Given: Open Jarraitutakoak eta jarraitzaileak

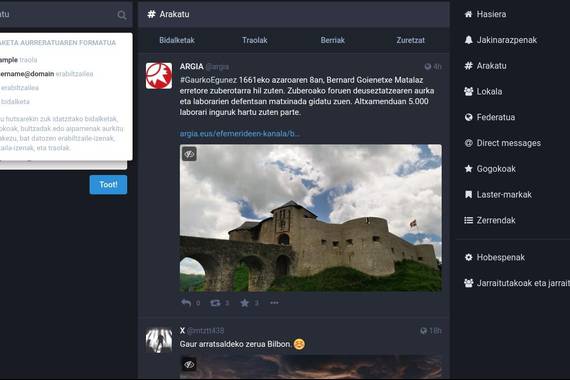Looking at the screenshot, I should pyautogui.click(x=517, y=283).
